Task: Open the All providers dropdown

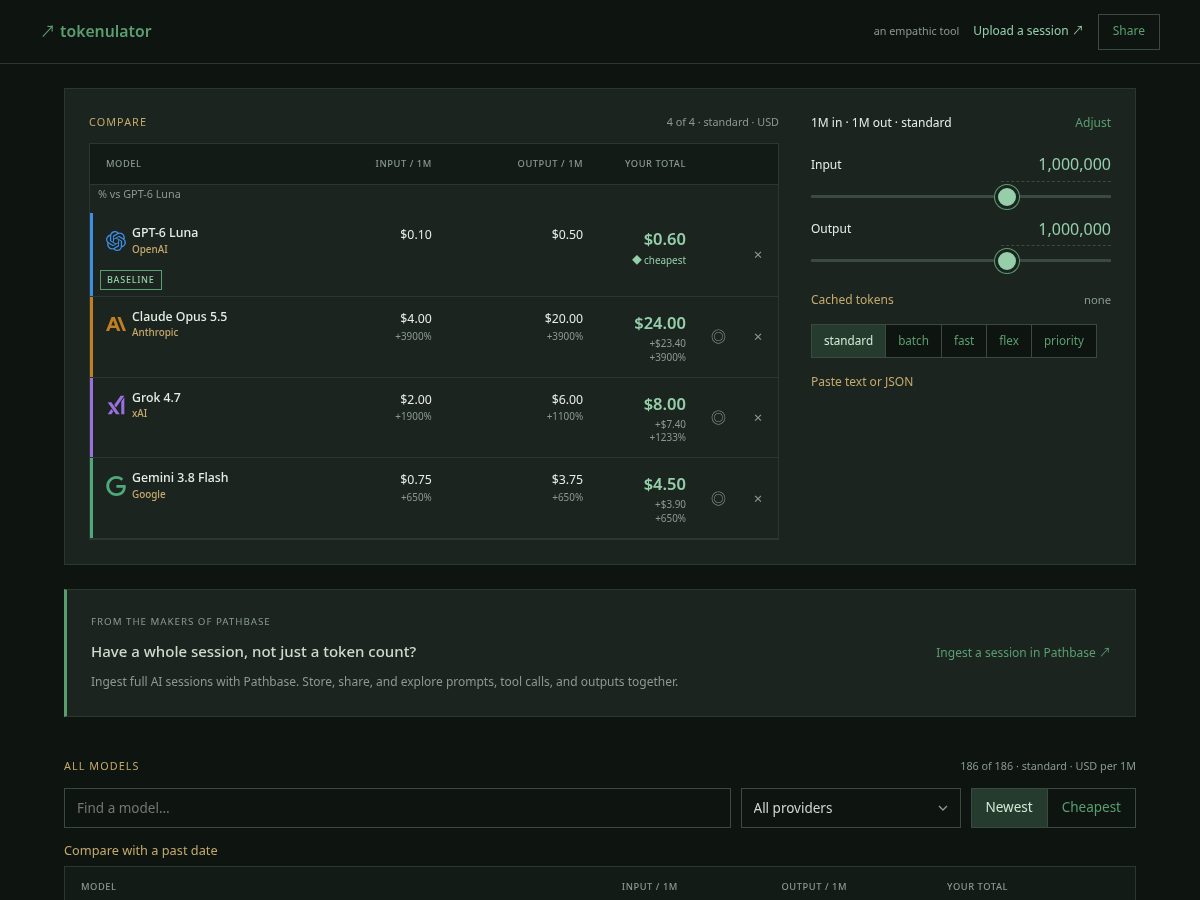Action: tap(850, 808)
